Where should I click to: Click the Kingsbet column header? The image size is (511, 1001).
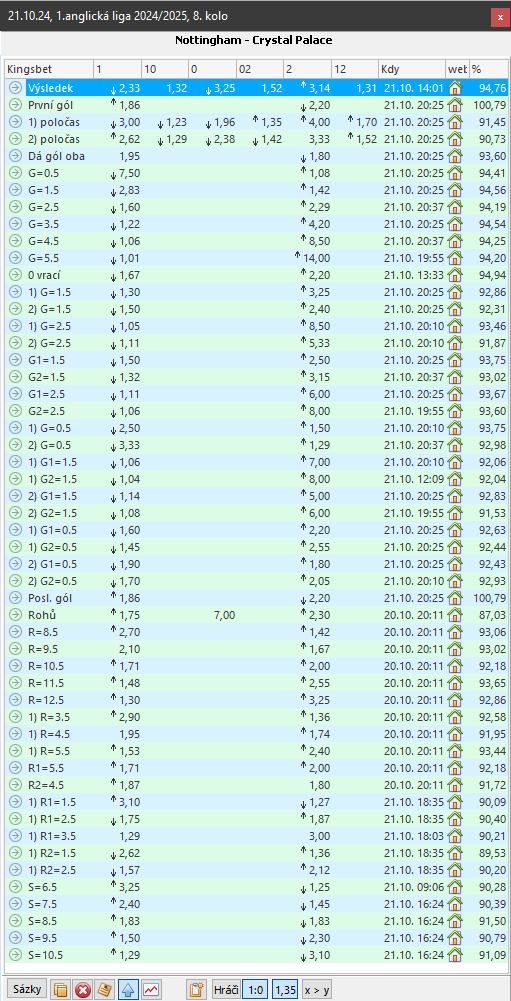click(x=49, y=69)
